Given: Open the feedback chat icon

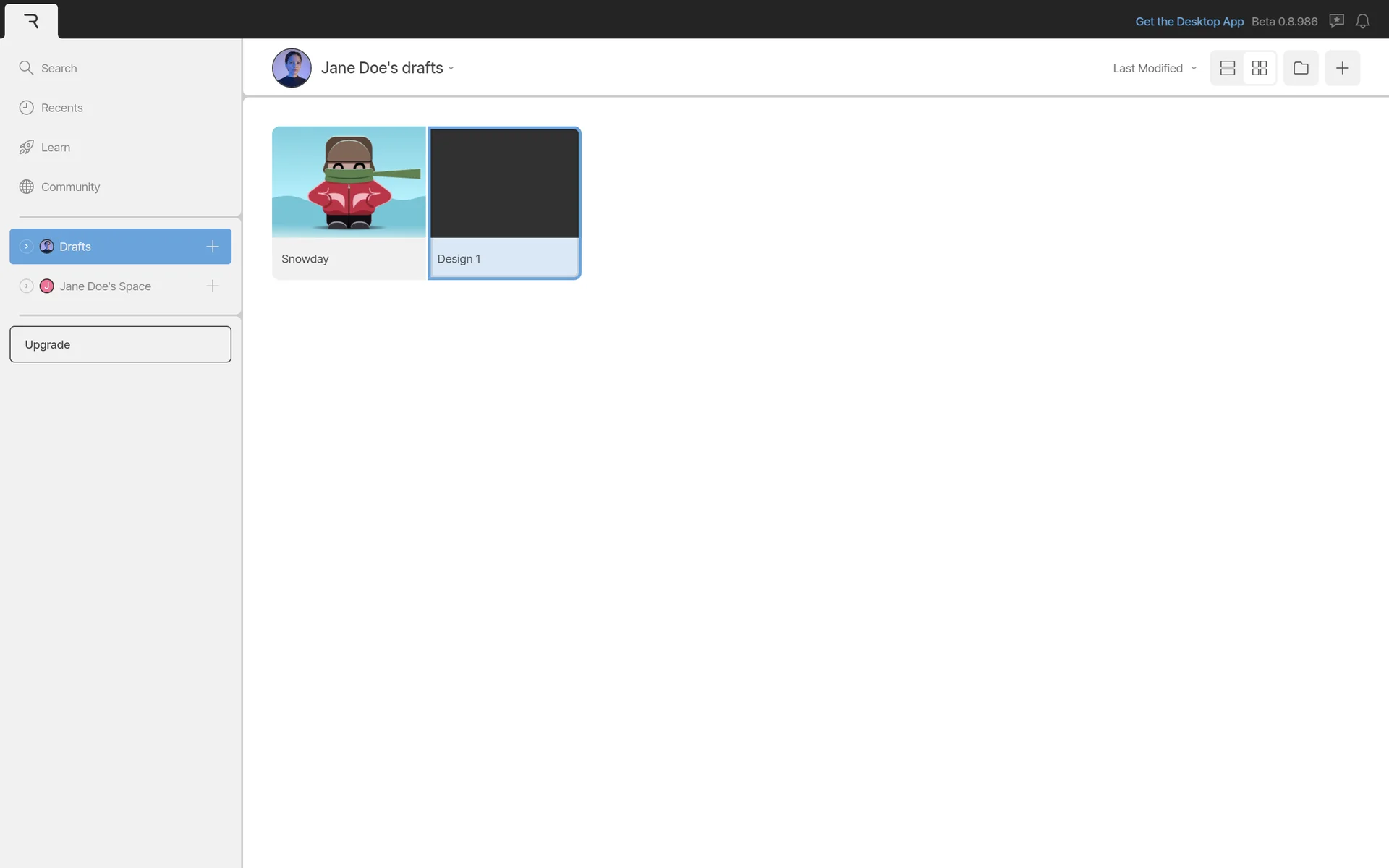Looking at the screenshot, I should tap(1336, 21).
